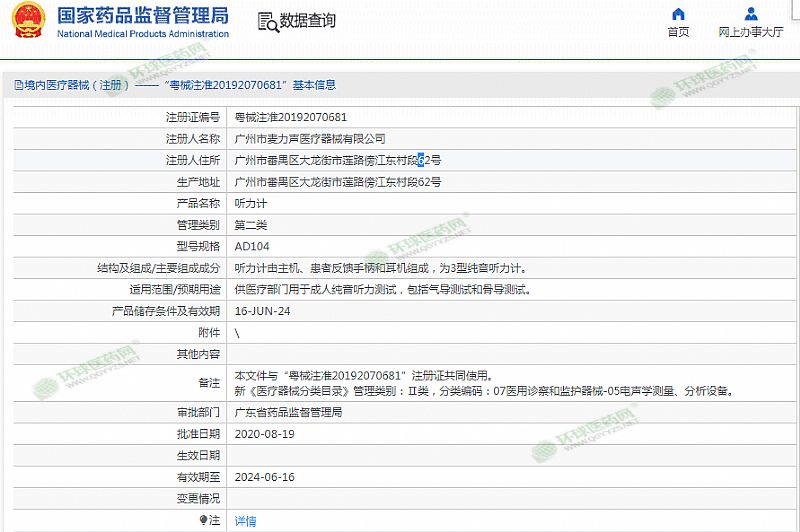Open the 首页 text link
The width and height of the screenshot is (800, 532).
pos(678,32)
